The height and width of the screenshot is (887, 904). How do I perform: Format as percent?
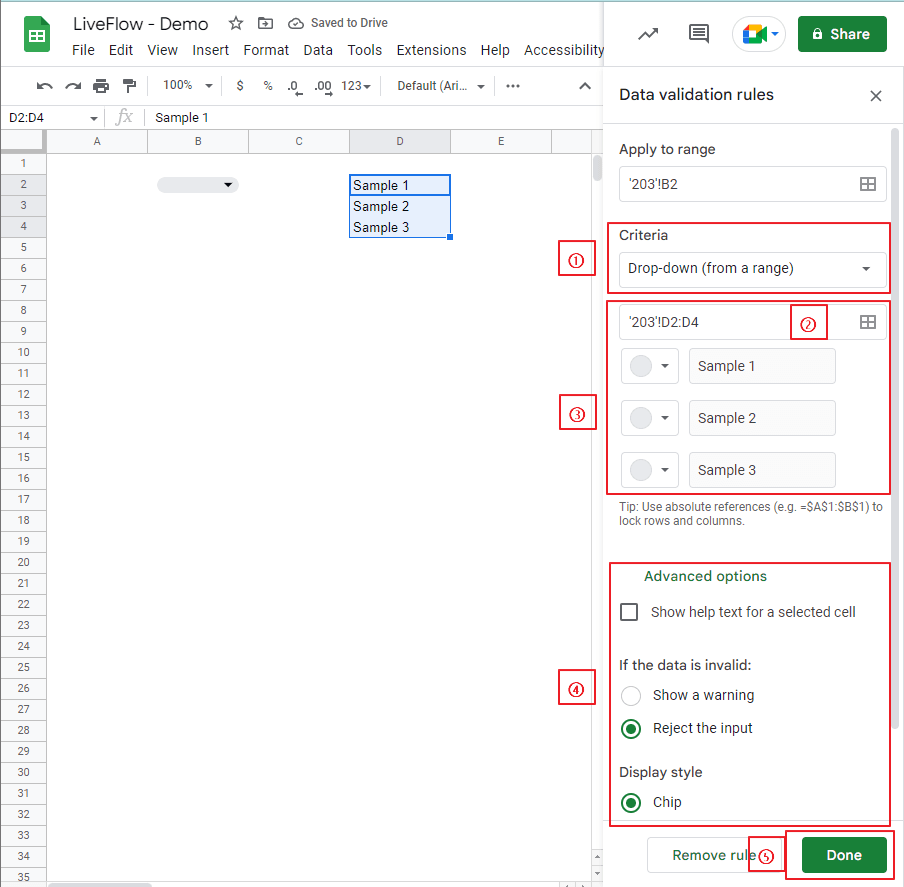coord(268,86)
